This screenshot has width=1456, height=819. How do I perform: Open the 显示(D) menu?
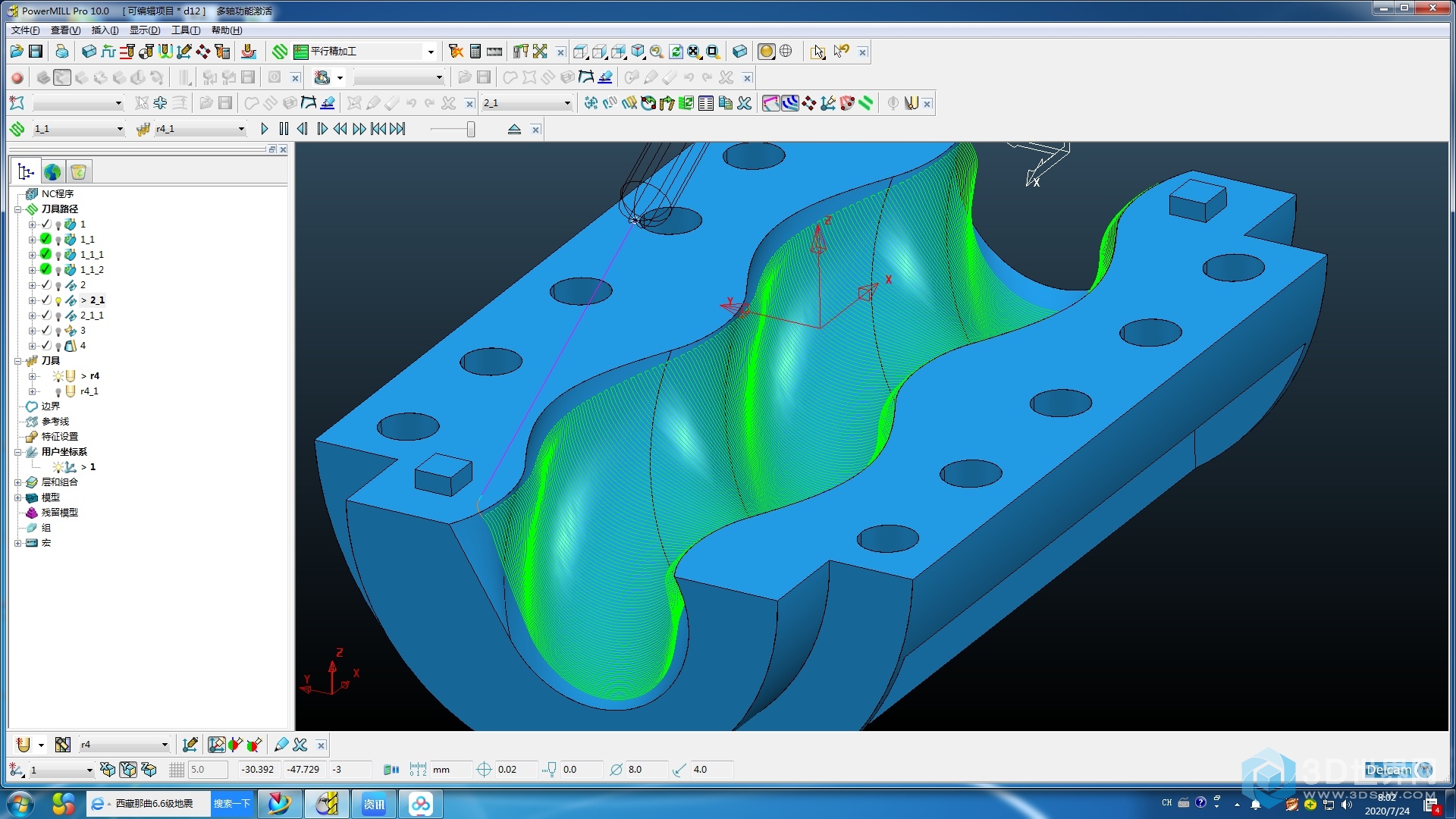point(145,30)
